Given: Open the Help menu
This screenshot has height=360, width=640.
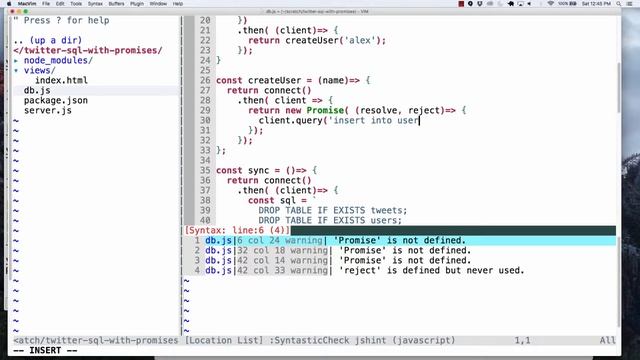Looking at the screenshot, I should click(x=178, y=4).
